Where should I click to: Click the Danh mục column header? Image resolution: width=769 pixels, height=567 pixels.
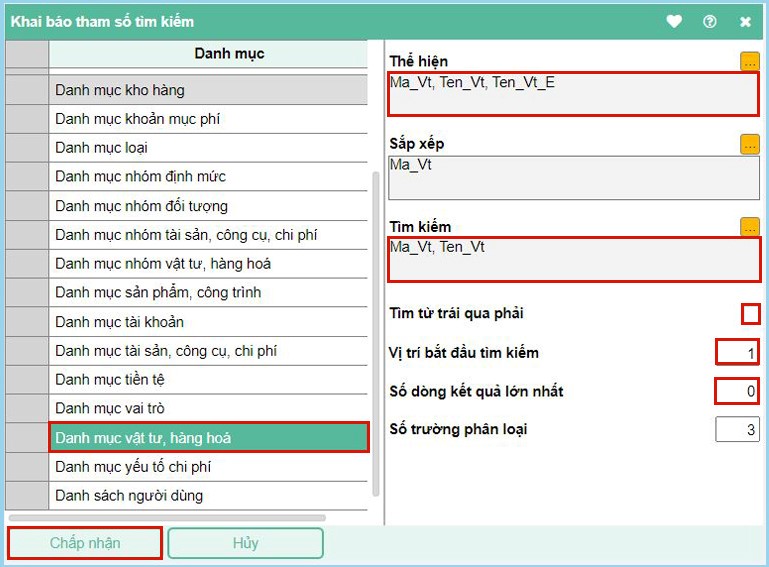(229, 54)
